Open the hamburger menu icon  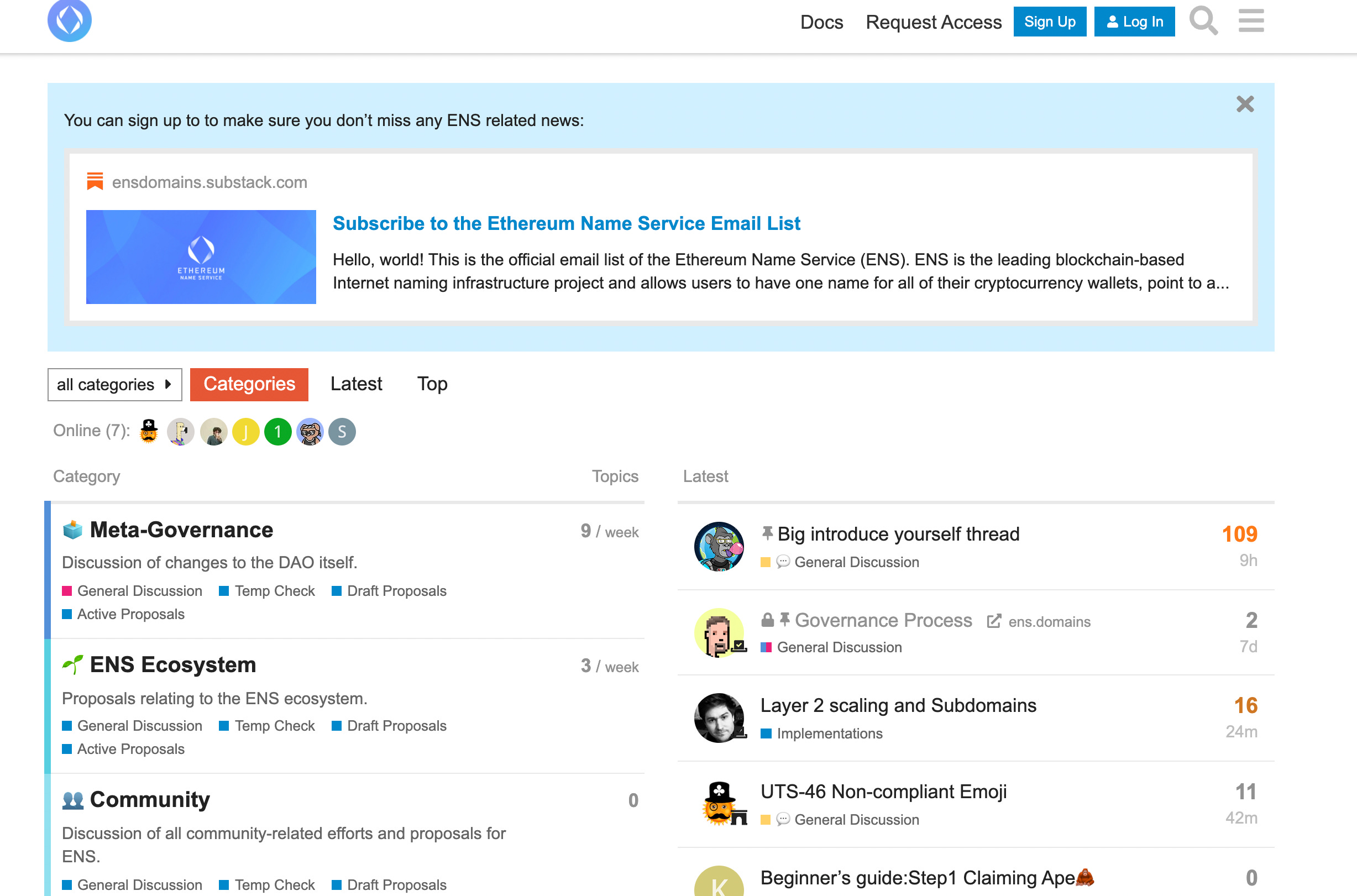pyautogui.click(x=1251, y=21)
